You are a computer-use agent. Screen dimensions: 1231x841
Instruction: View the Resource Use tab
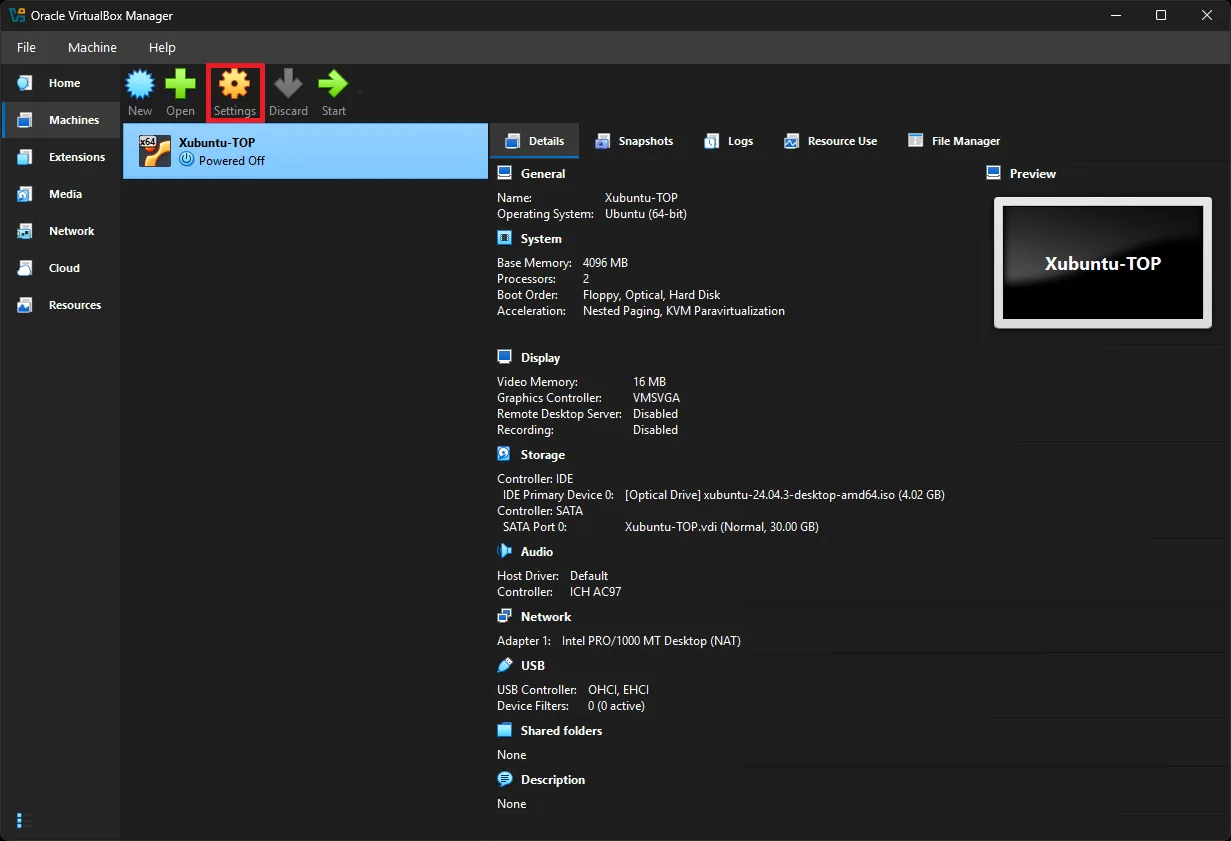[x=831, y=141]
